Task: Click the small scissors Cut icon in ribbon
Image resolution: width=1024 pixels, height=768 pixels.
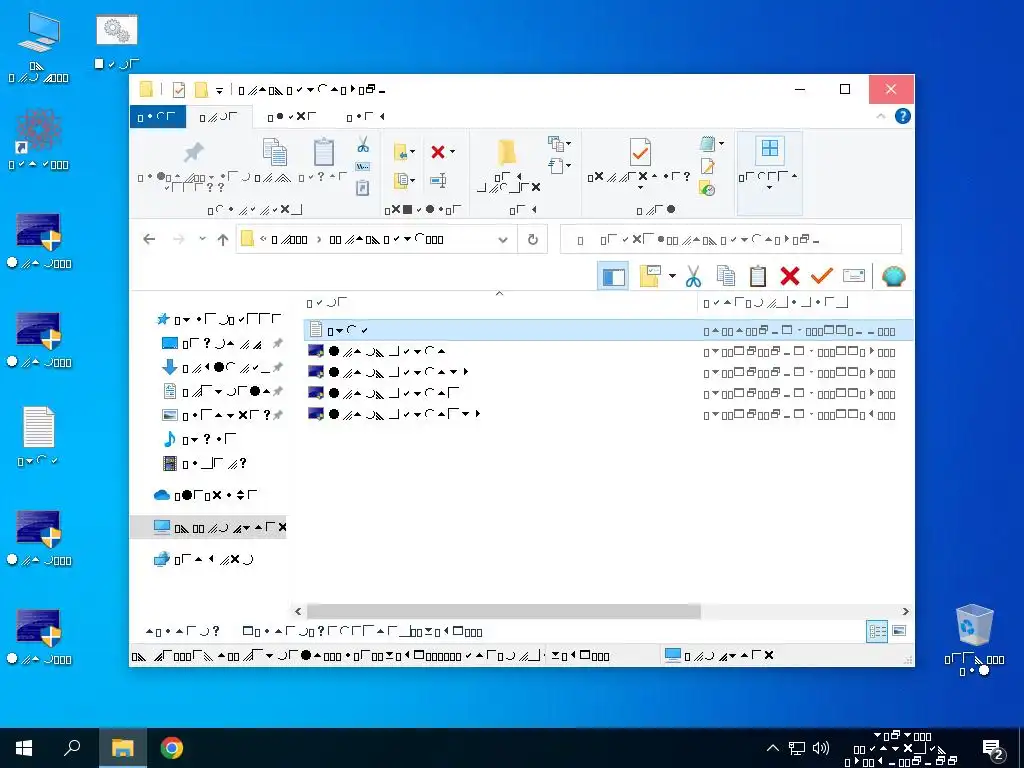Action: (363, 144)
